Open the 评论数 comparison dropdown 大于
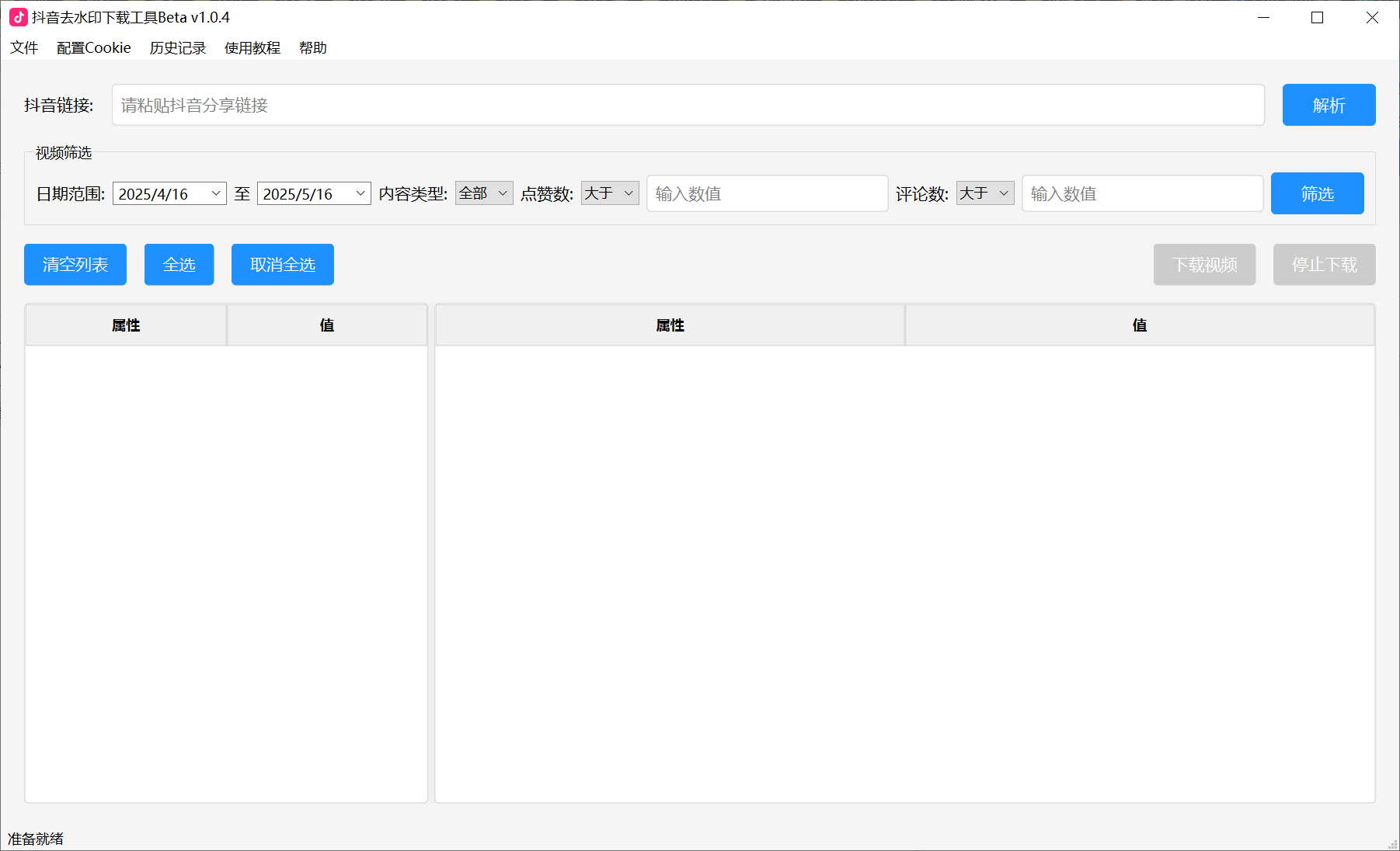 coord(984,193)
